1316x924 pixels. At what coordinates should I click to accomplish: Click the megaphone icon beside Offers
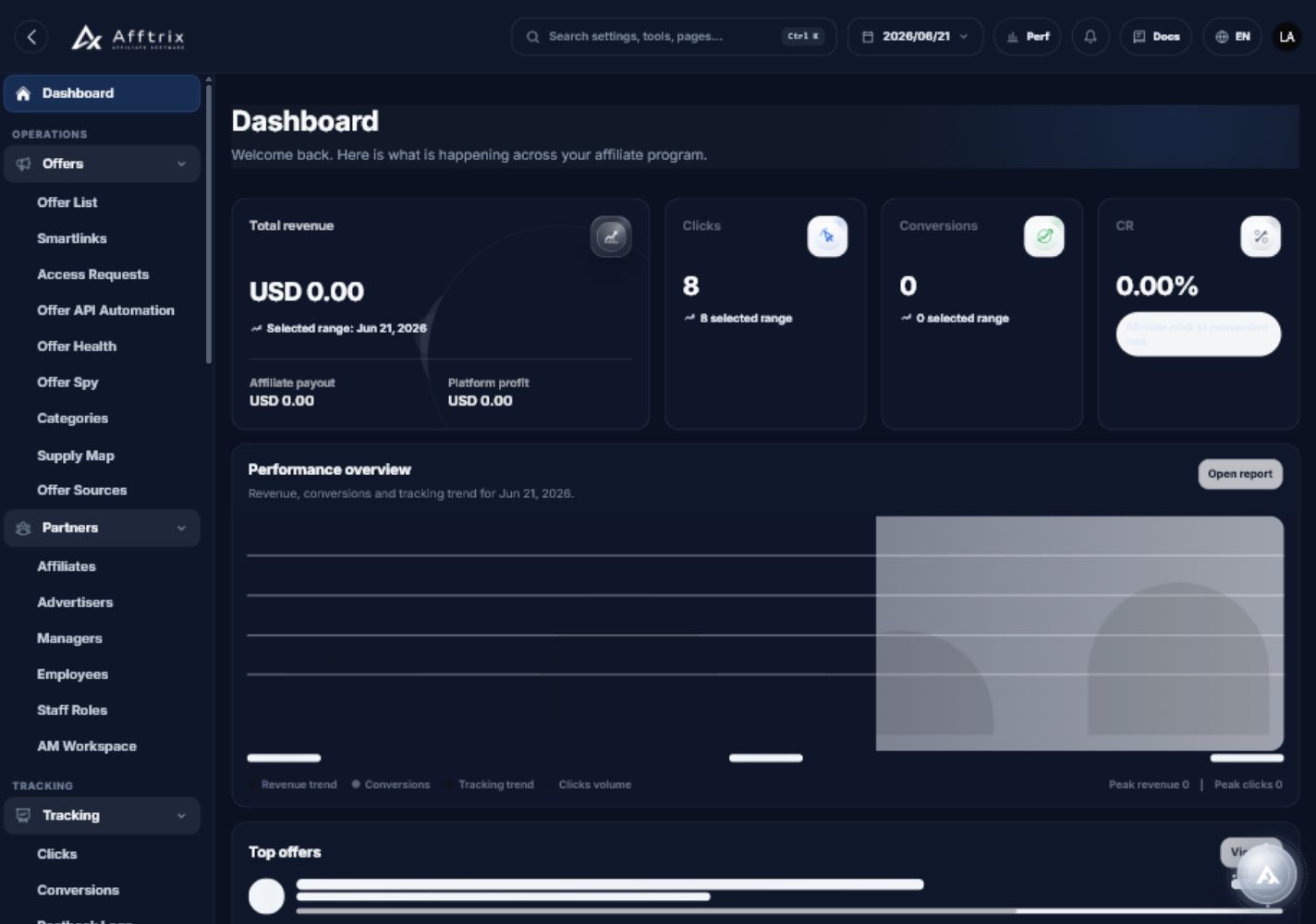click(x=23, y=164)
